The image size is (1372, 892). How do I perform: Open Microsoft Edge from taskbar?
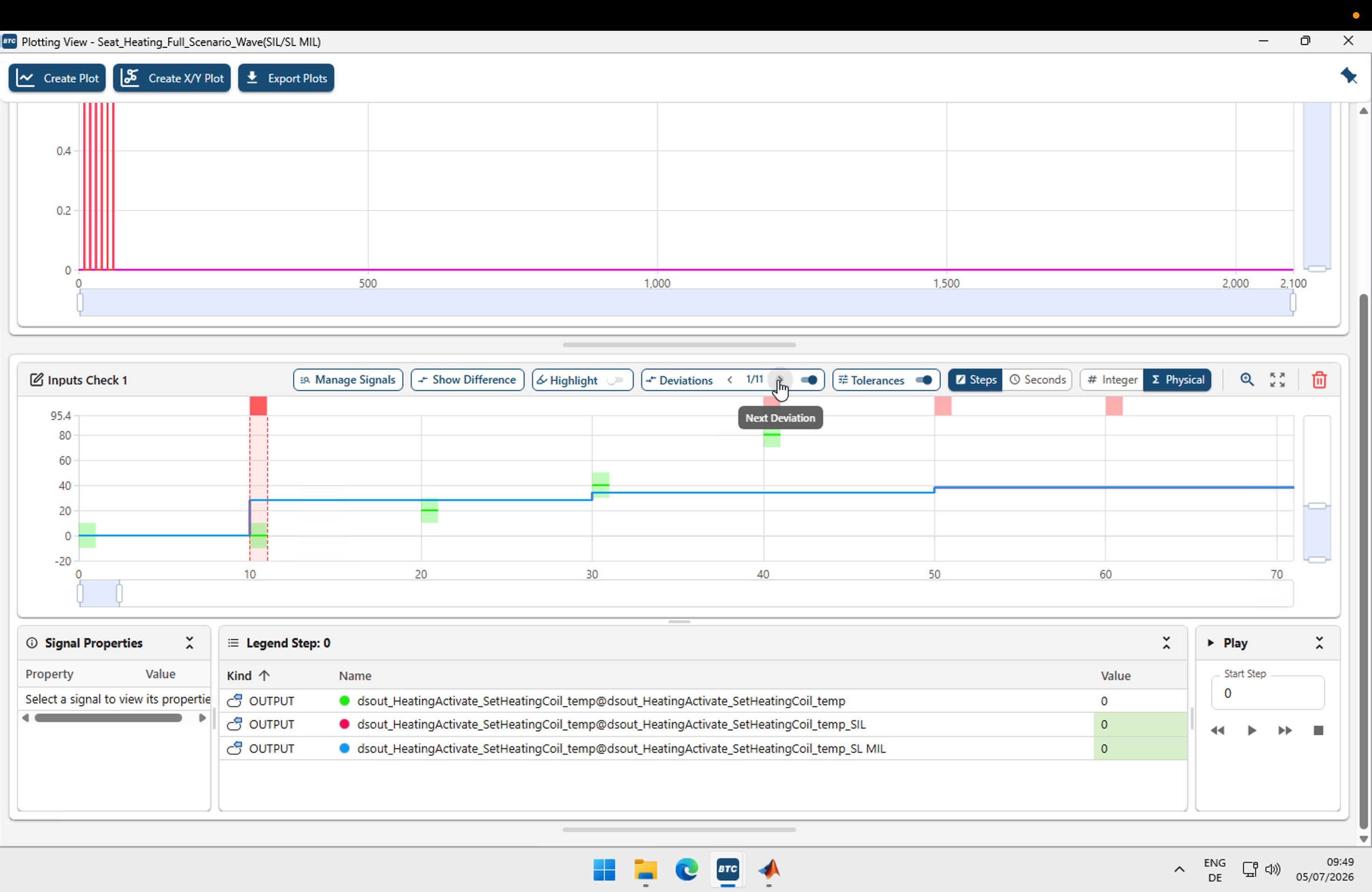pyautogui.click(x=686, y=870)
